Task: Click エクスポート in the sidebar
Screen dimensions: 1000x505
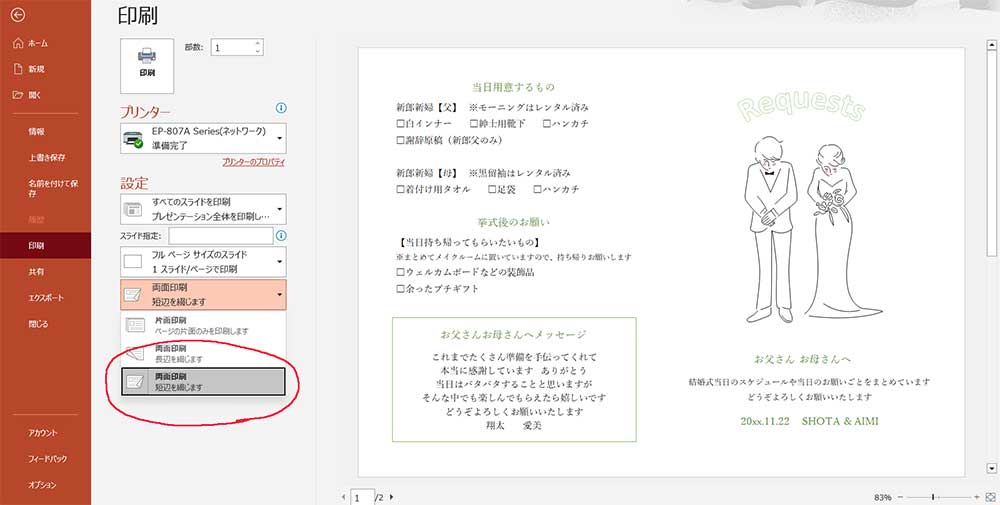Action: [x=46, y=298]
